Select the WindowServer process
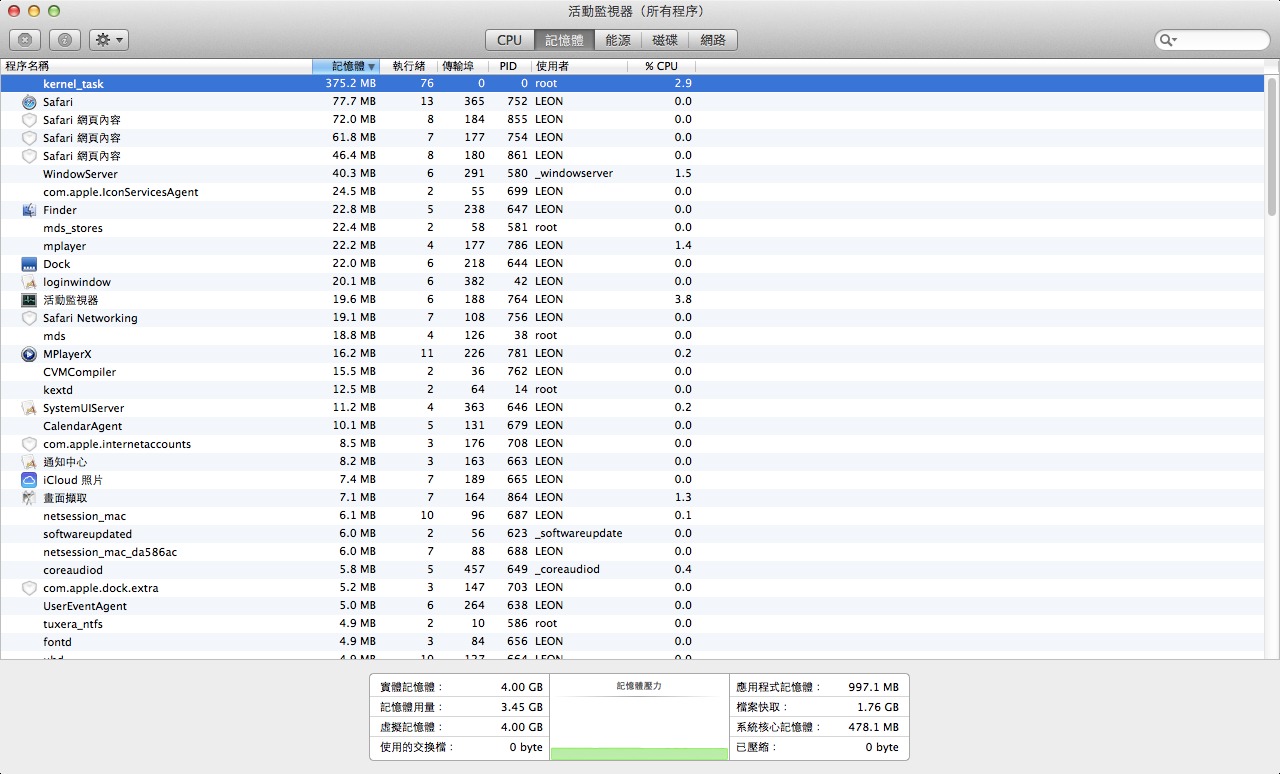Screen dimensions: 1280x774 [x=633, y=174]
